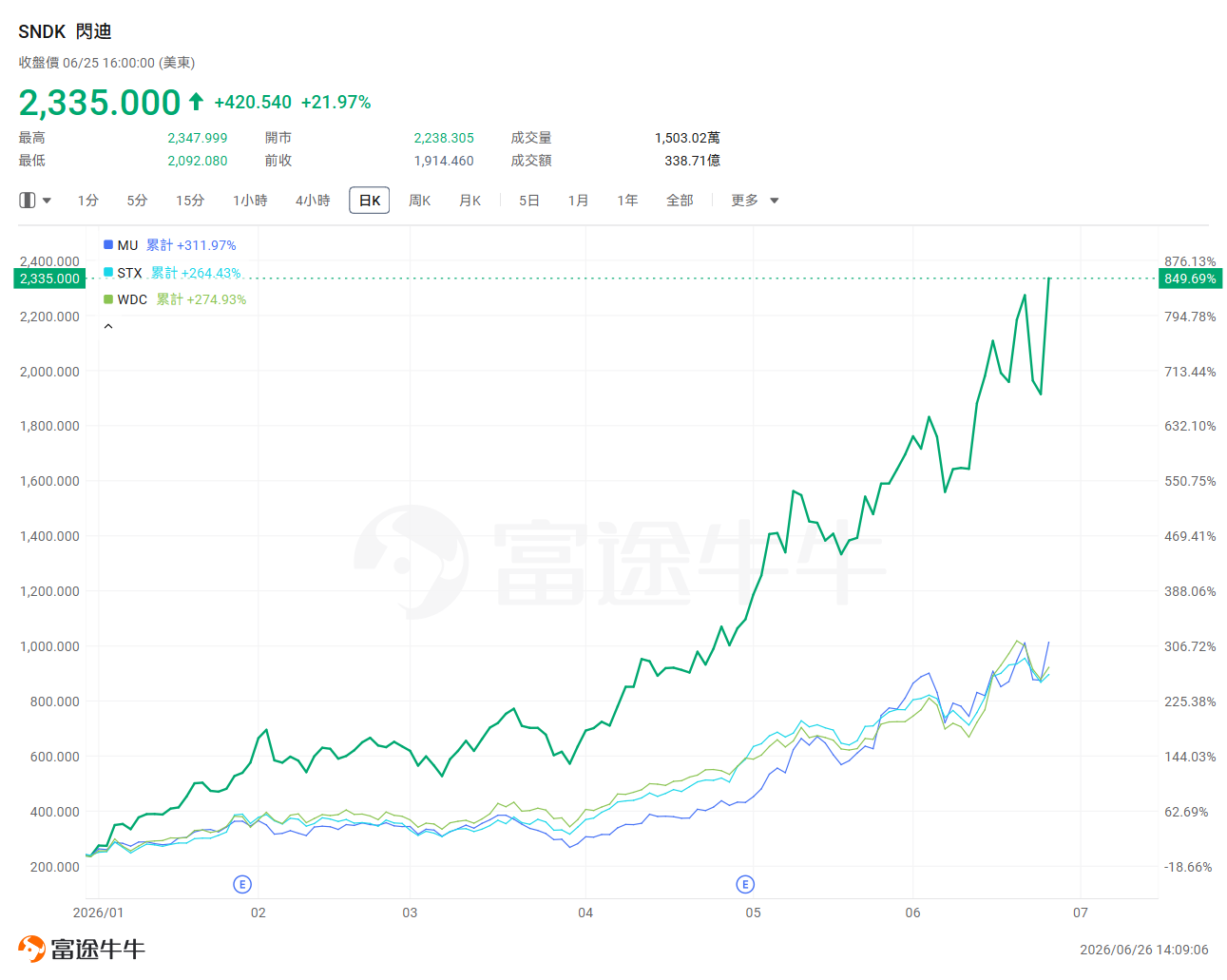
Task: Click the green up arrow beside the price
Action: point(197,101)
